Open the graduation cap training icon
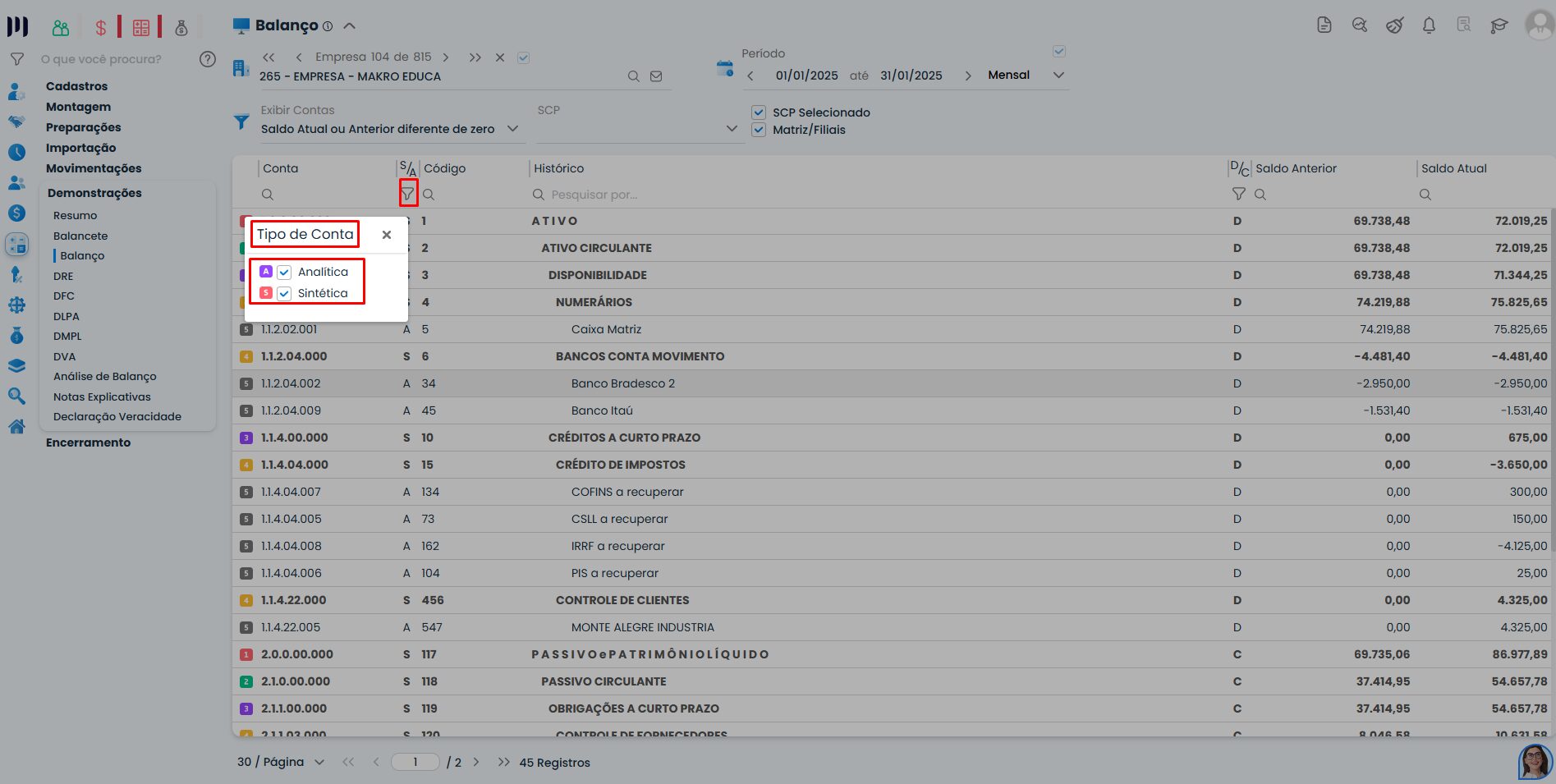 pos(1499,25)
